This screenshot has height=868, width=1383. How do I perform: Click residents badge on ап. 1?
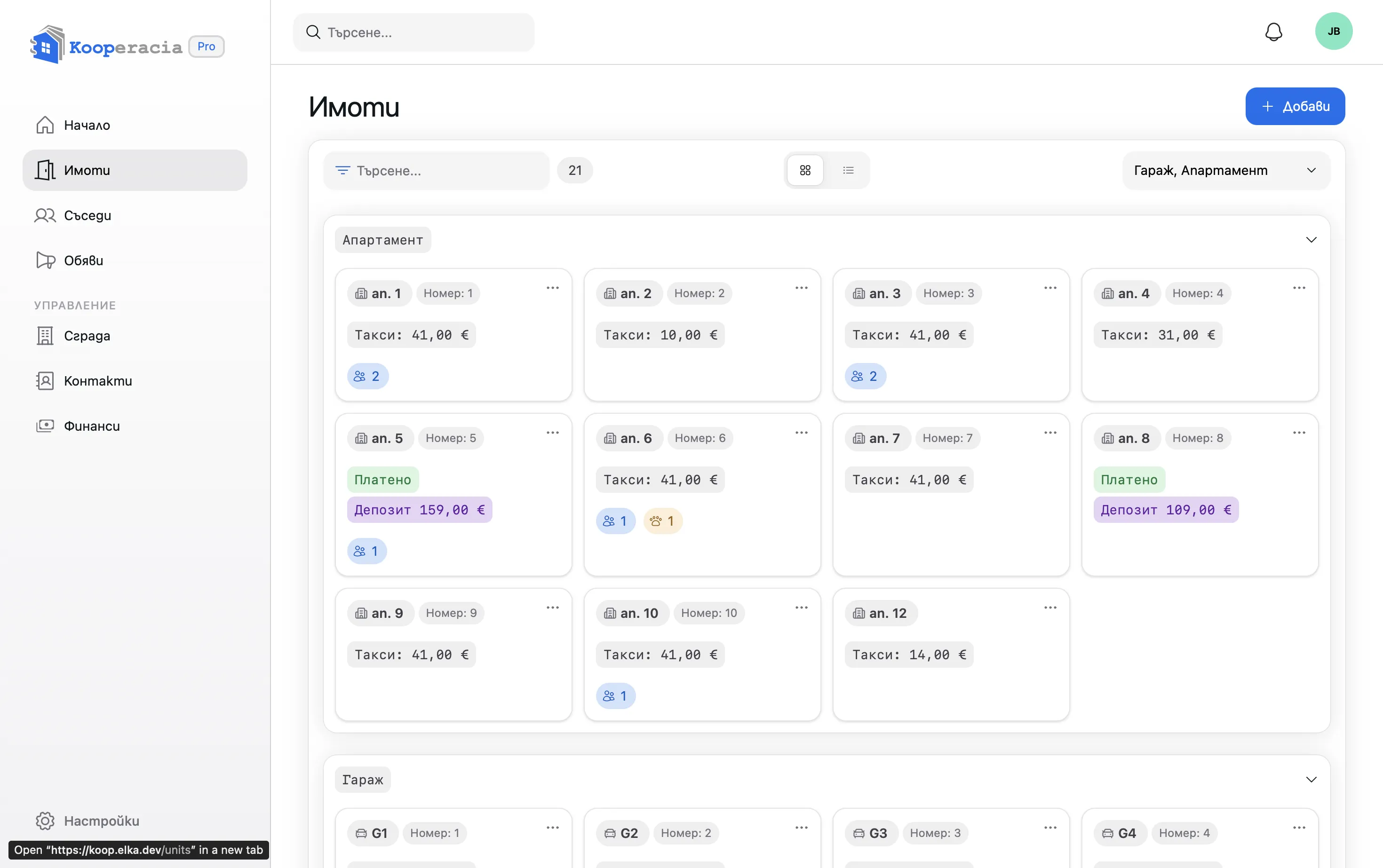367,377
